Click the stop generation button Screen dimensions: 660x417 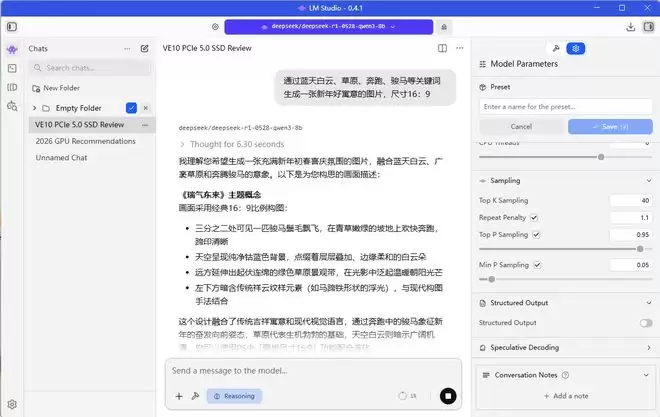coord(448,396)
